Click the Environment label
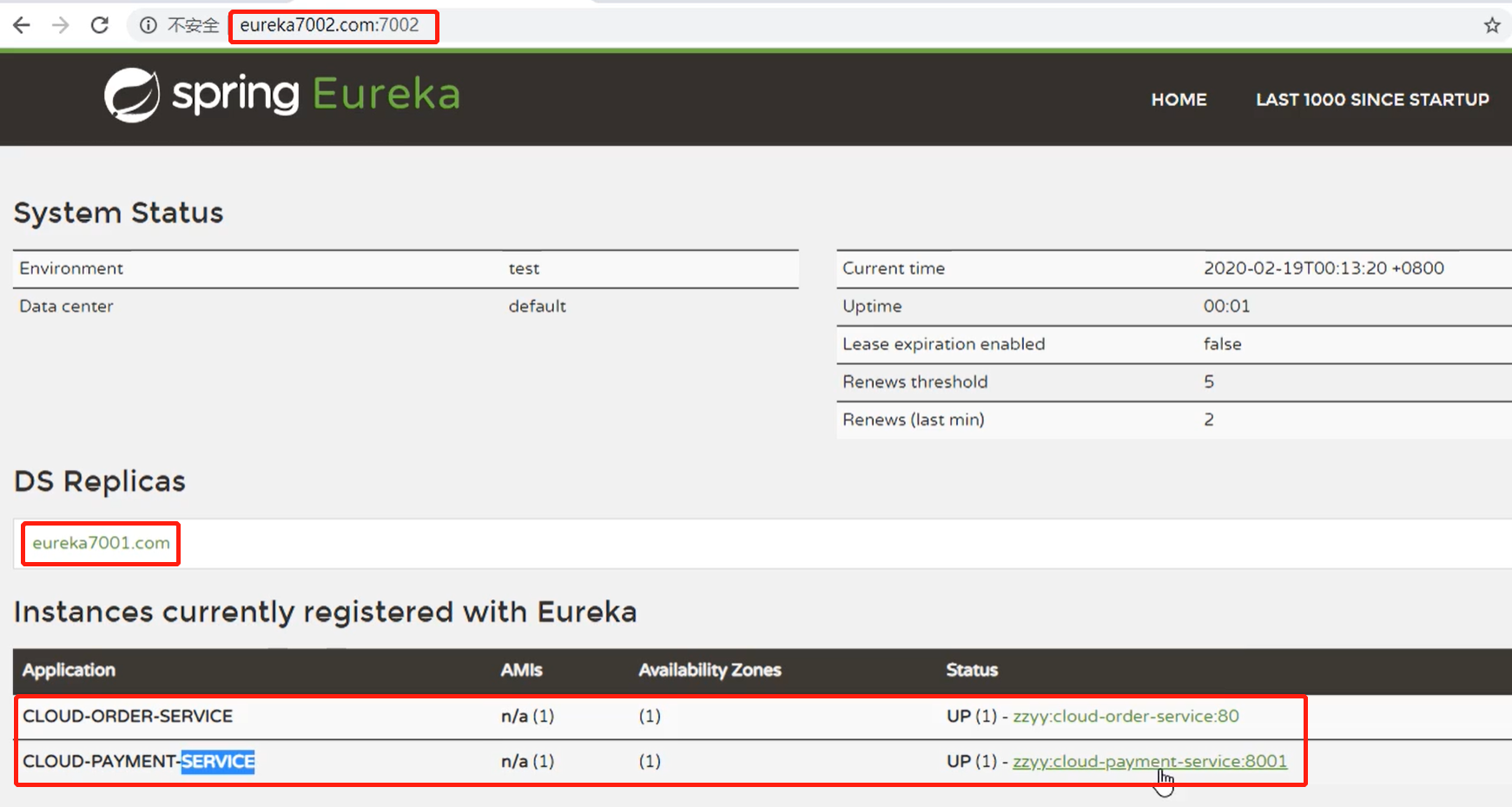Image resolution: width=1512 pixels, height=807 pixels. 71,268
